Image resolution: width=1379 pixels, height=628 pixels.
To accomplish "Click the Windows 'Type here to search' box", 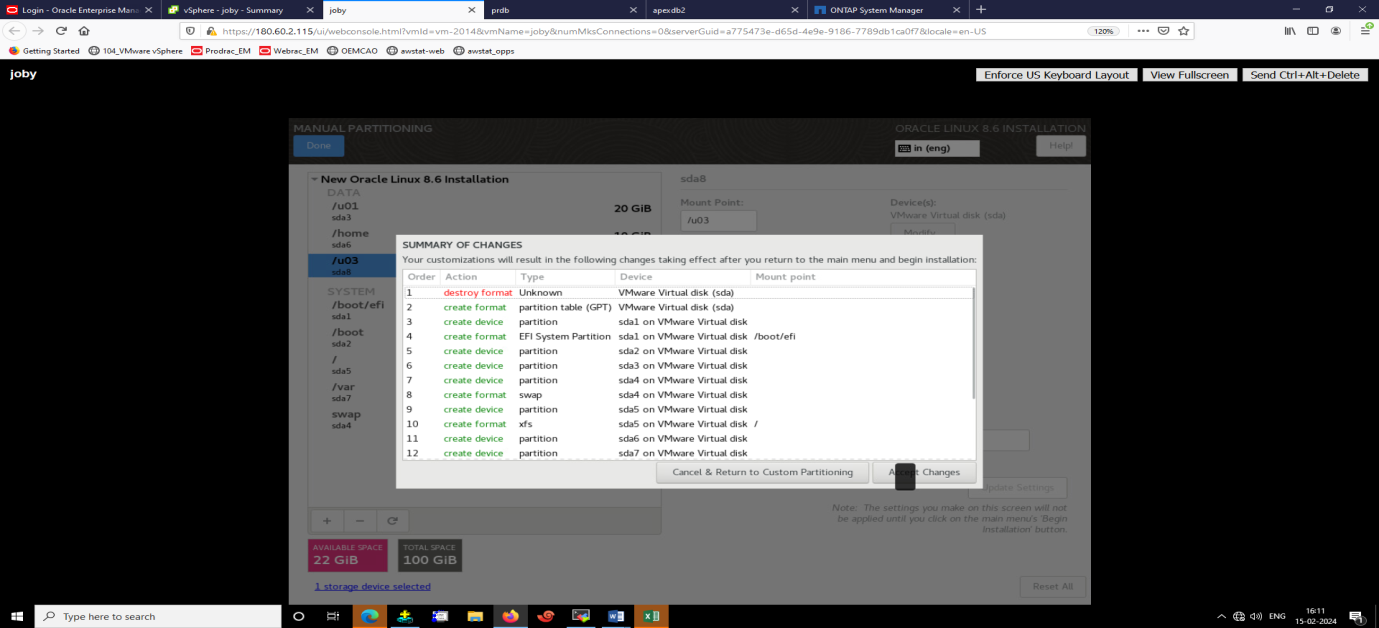I will click(x=157, y=616).
